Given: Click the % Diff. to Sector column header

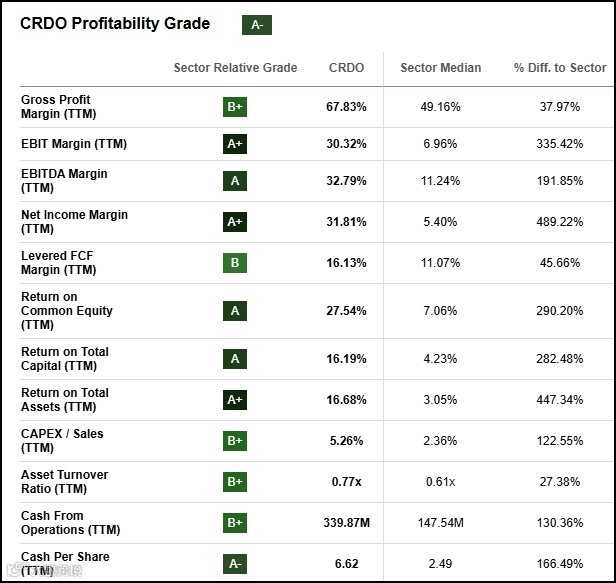Looking at the screenshot, I should tap(560, 68).
